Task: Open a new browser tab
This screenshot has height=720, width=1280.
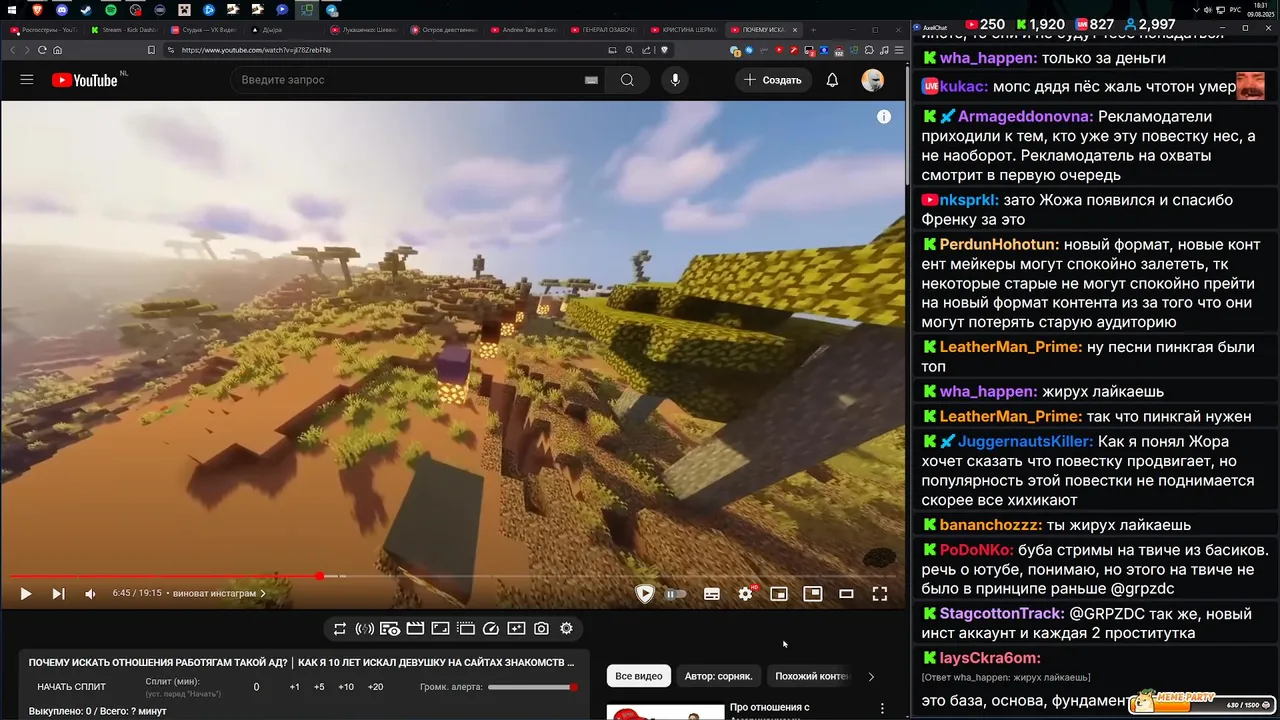Action: [x=813, y=30]
